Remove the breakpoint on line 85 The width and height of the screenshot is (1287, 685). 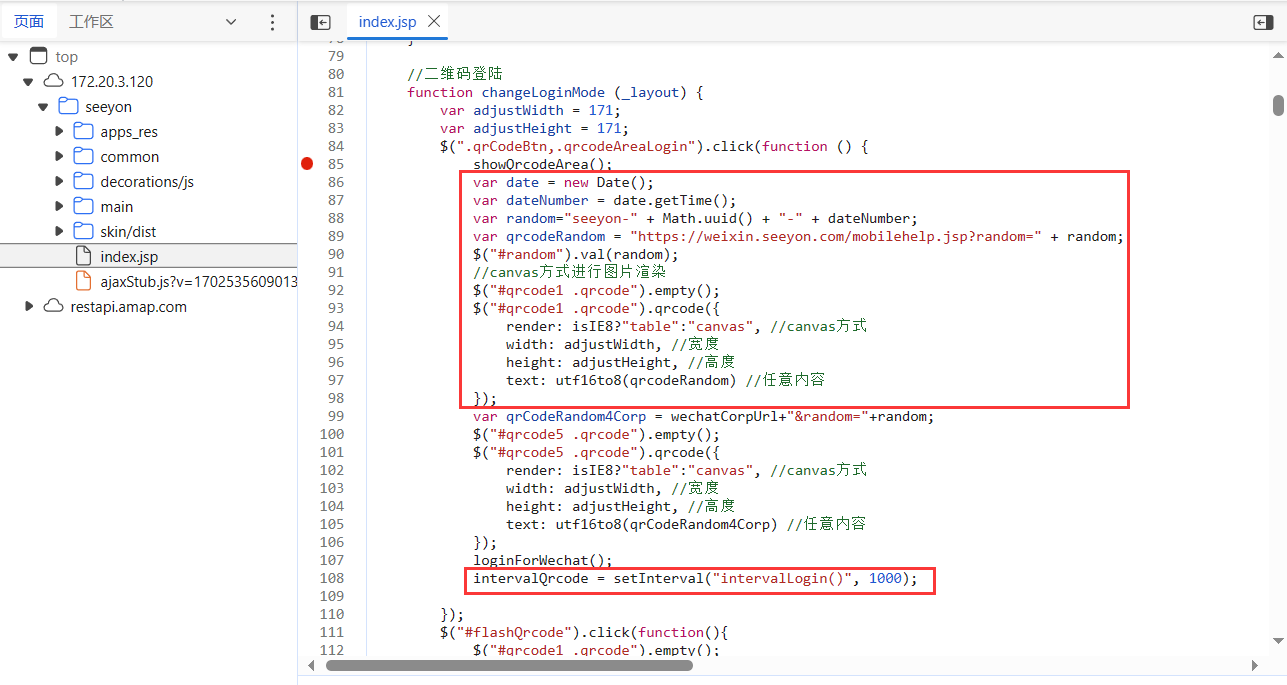(308, 164)
